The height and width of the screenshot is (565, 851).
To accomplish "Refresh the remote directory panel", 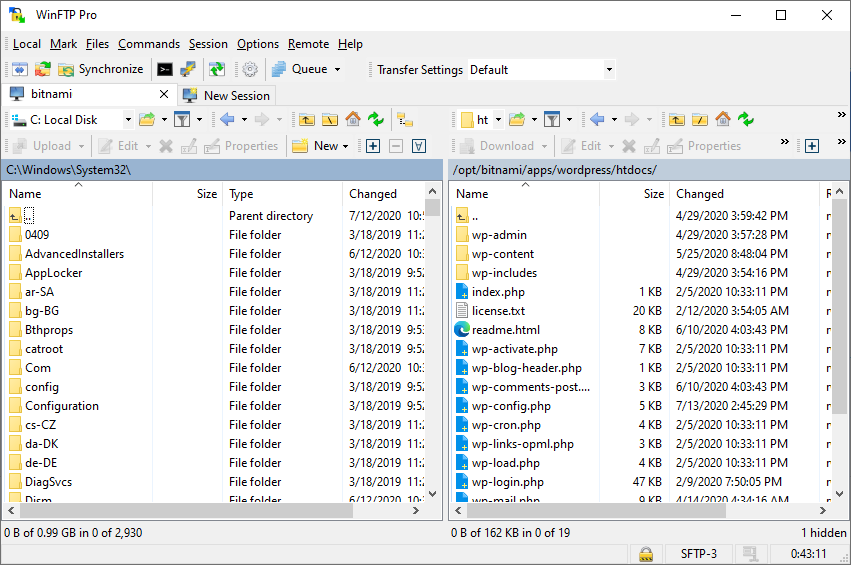I will click(746, 119).
